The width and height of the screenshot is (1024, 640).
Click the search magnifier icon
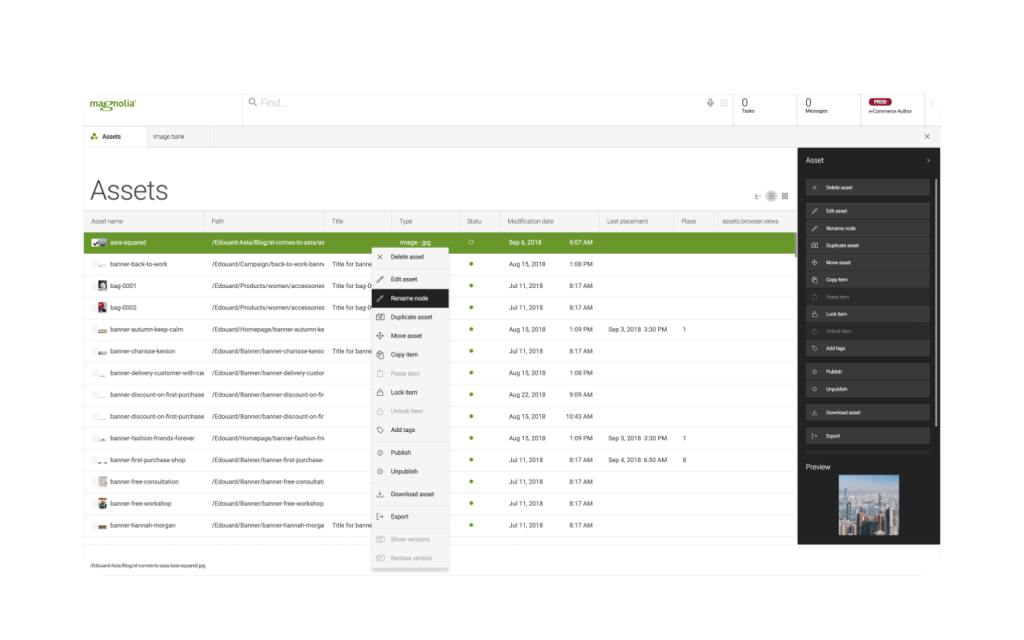coord(253,102)
